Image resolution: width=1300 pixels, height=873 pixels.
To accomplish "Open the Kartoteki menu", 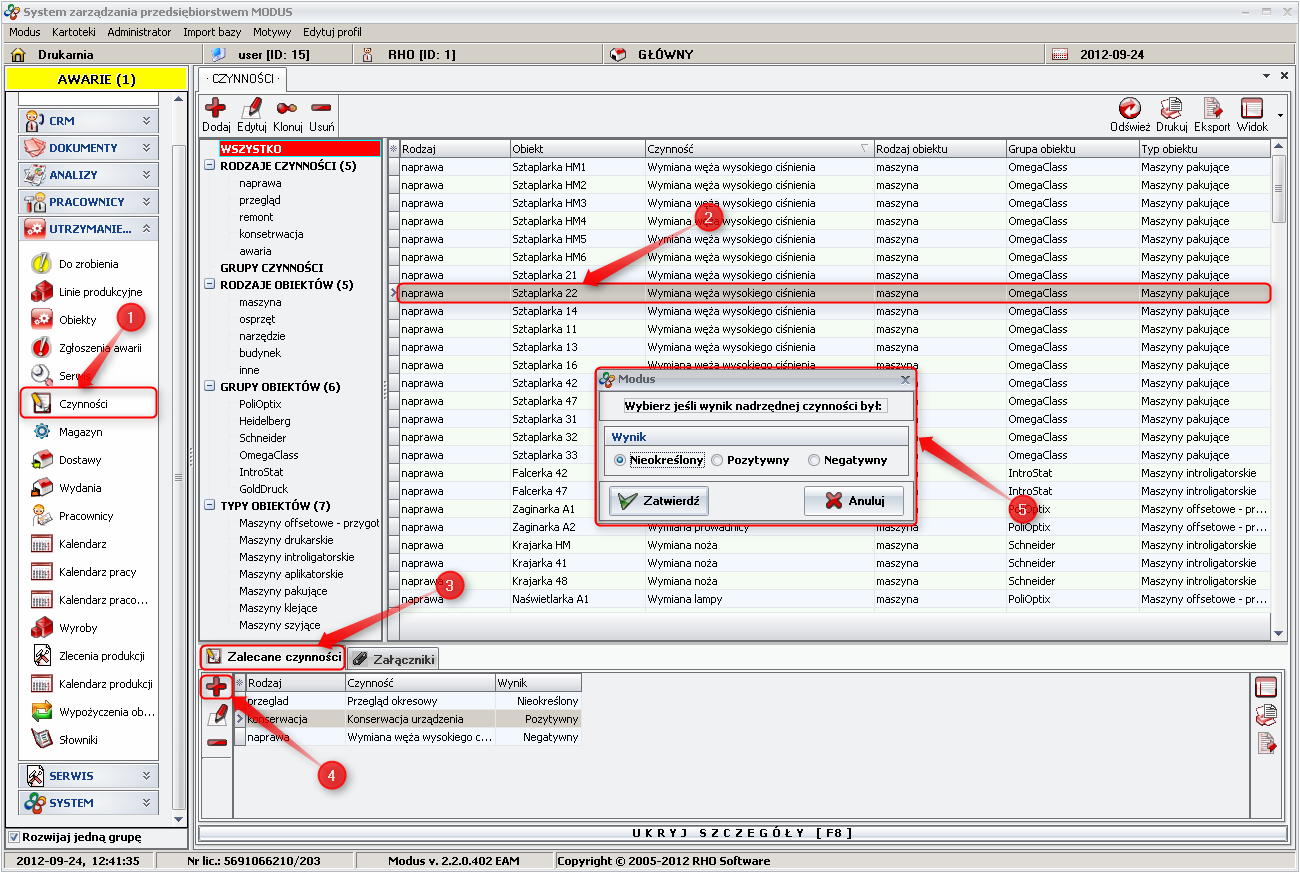I will (x=73, y=32).
